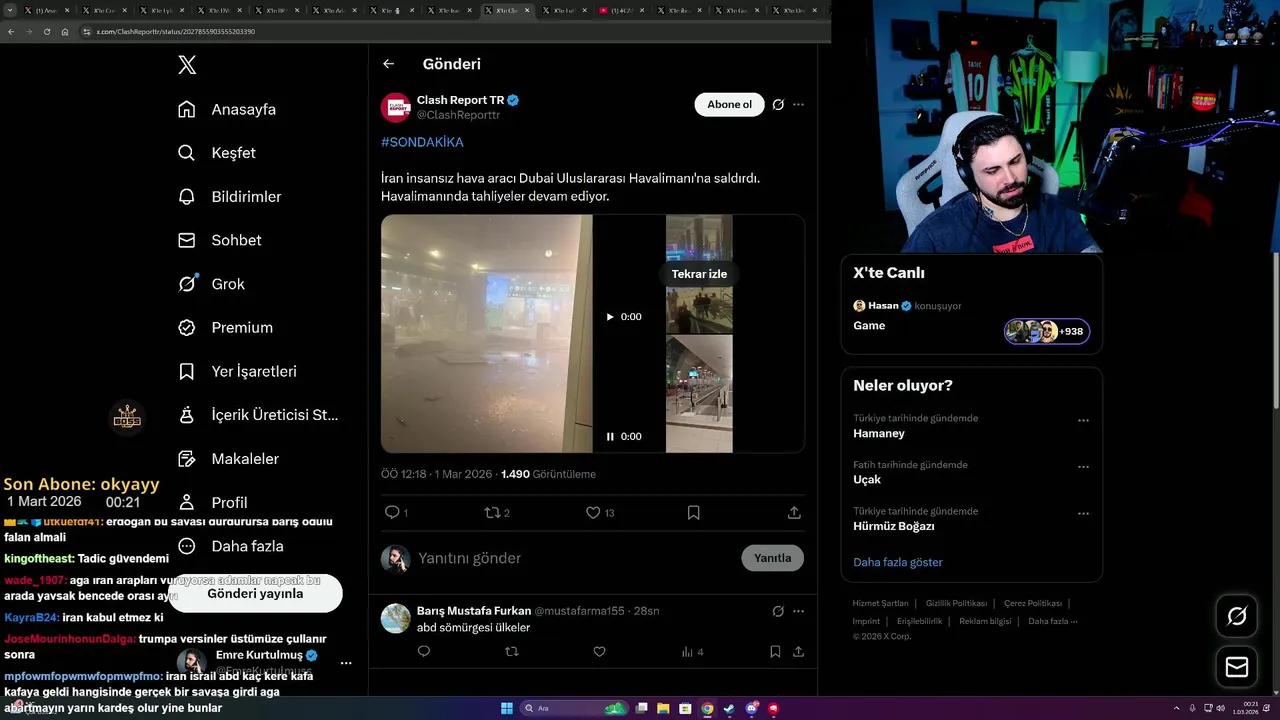The image size is (1280, 720).
Task: Click the Abone ol button
Action: point(729,104)
